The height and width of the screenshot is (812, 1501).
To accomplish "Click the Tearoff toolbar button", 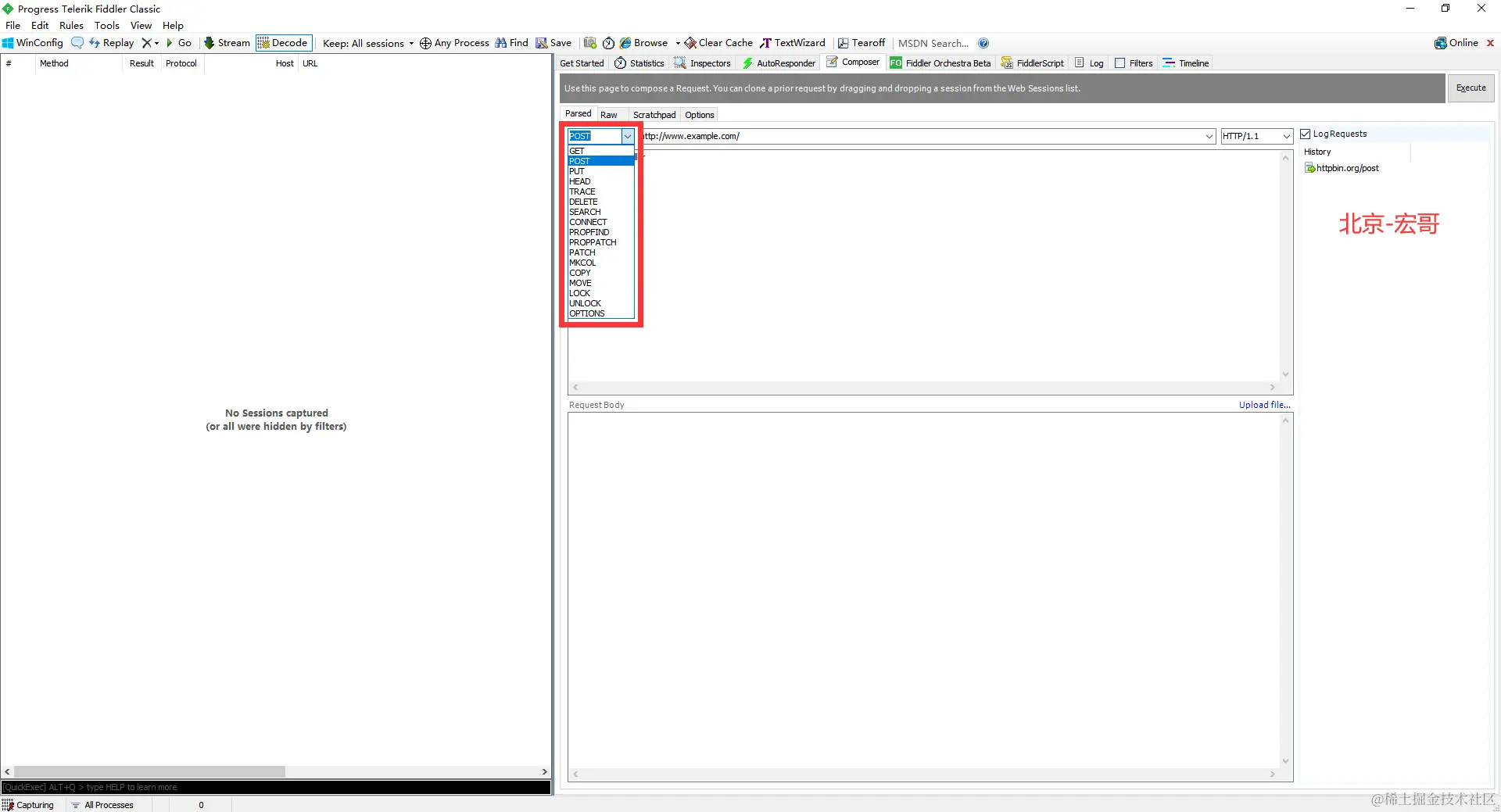I will [x=862, y=43].
